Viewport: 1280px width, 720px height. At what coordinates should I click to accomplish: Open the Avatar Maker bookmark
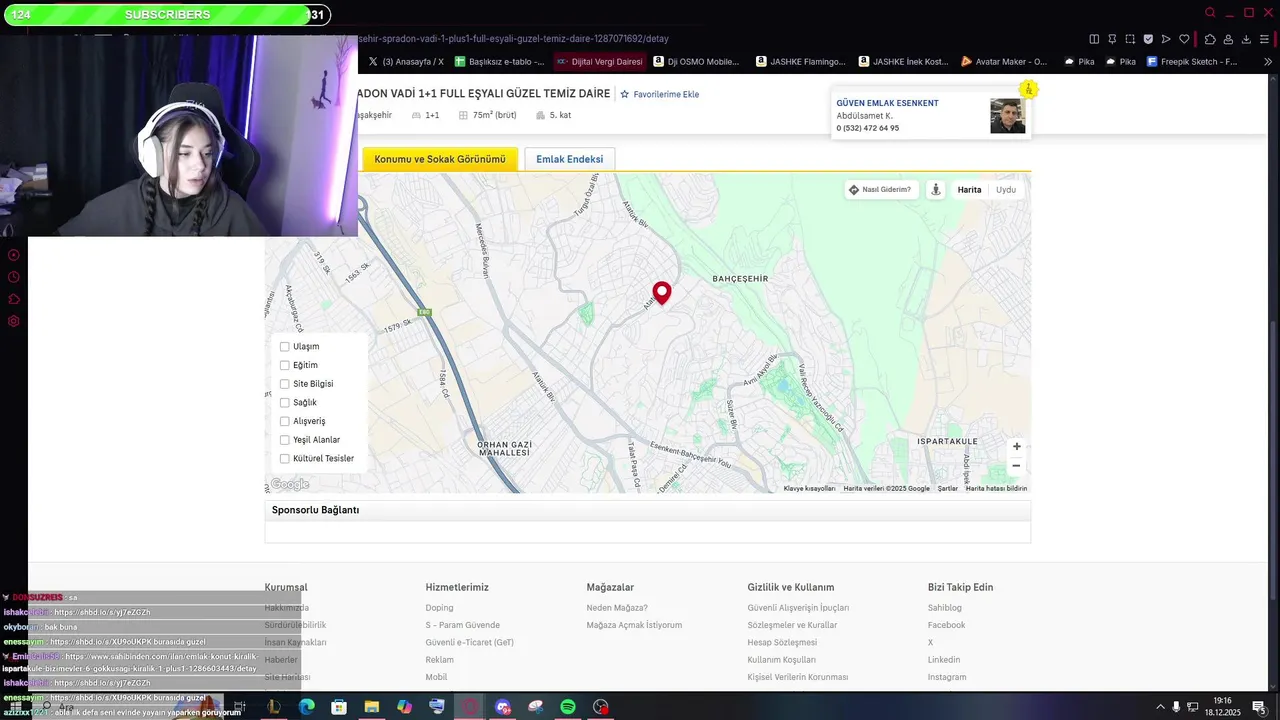point(1004,61)
